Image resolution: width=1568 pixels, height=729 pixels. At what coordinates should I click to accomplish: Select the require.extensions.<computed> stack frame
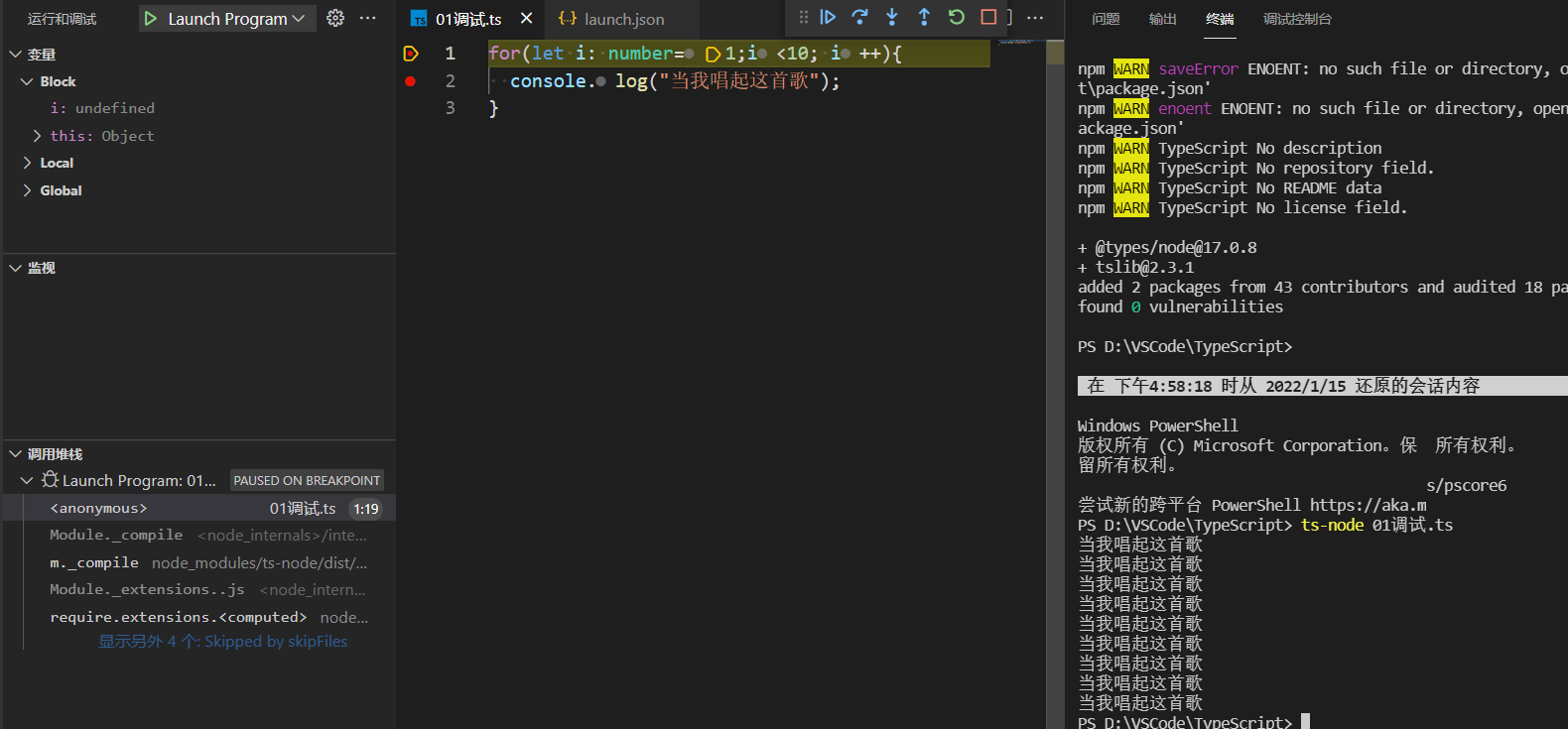(199, 617)
